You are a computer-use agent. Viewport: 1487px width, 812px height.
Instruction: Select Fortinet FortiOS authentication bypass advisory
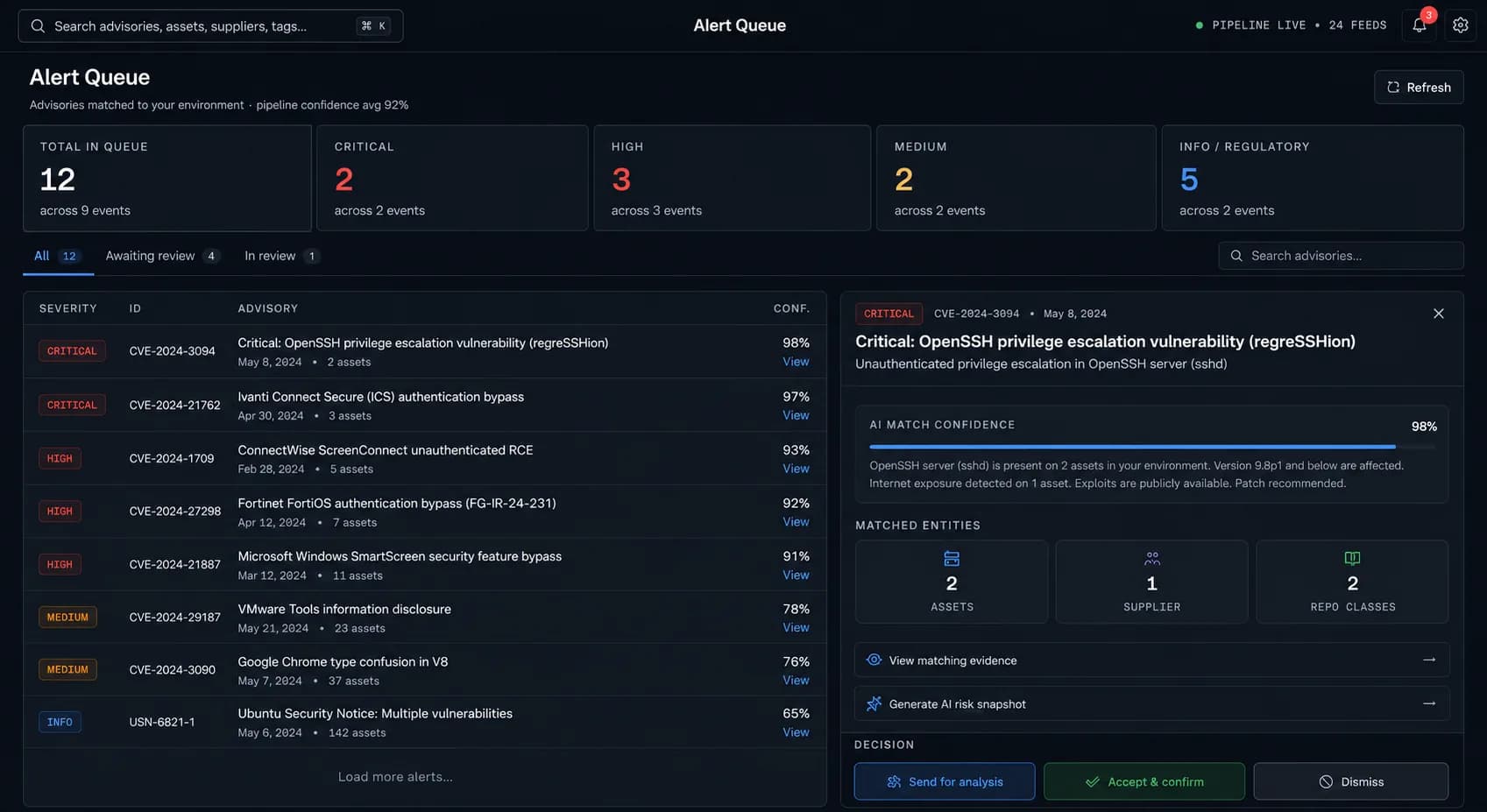coord(397,503)
